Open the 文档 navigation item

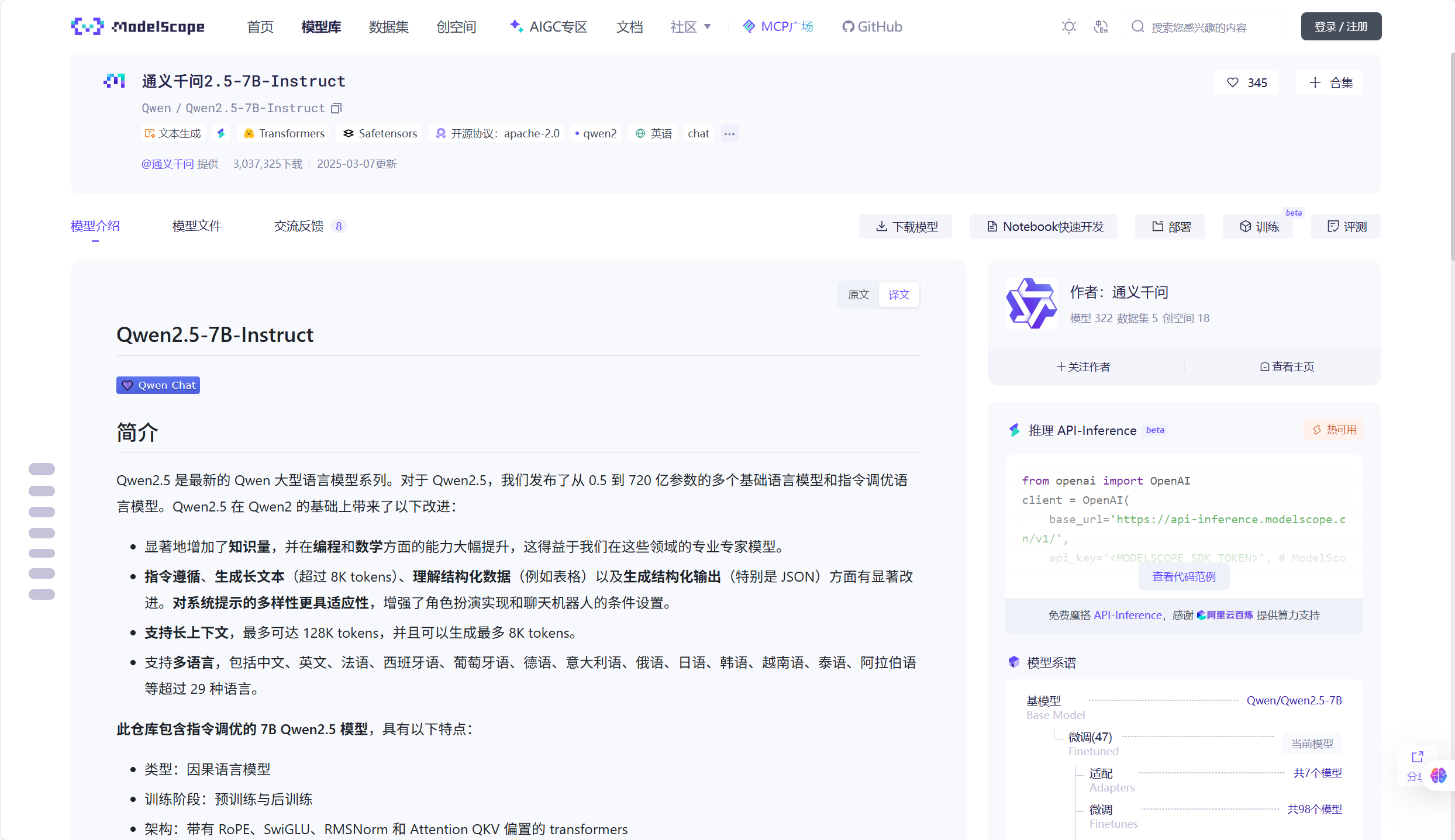point(629,27)
